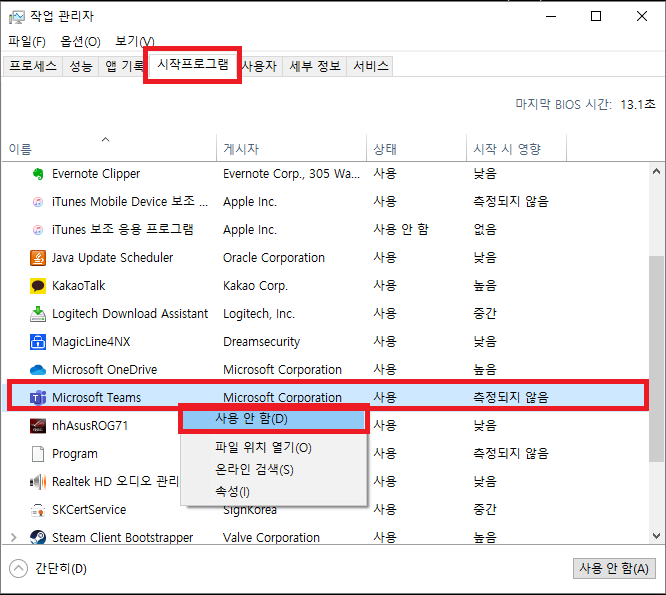This screenshot has height=595, width=666.
Task: Click Oracle Corporation publisher cell
Action: (x=274, y=258)
